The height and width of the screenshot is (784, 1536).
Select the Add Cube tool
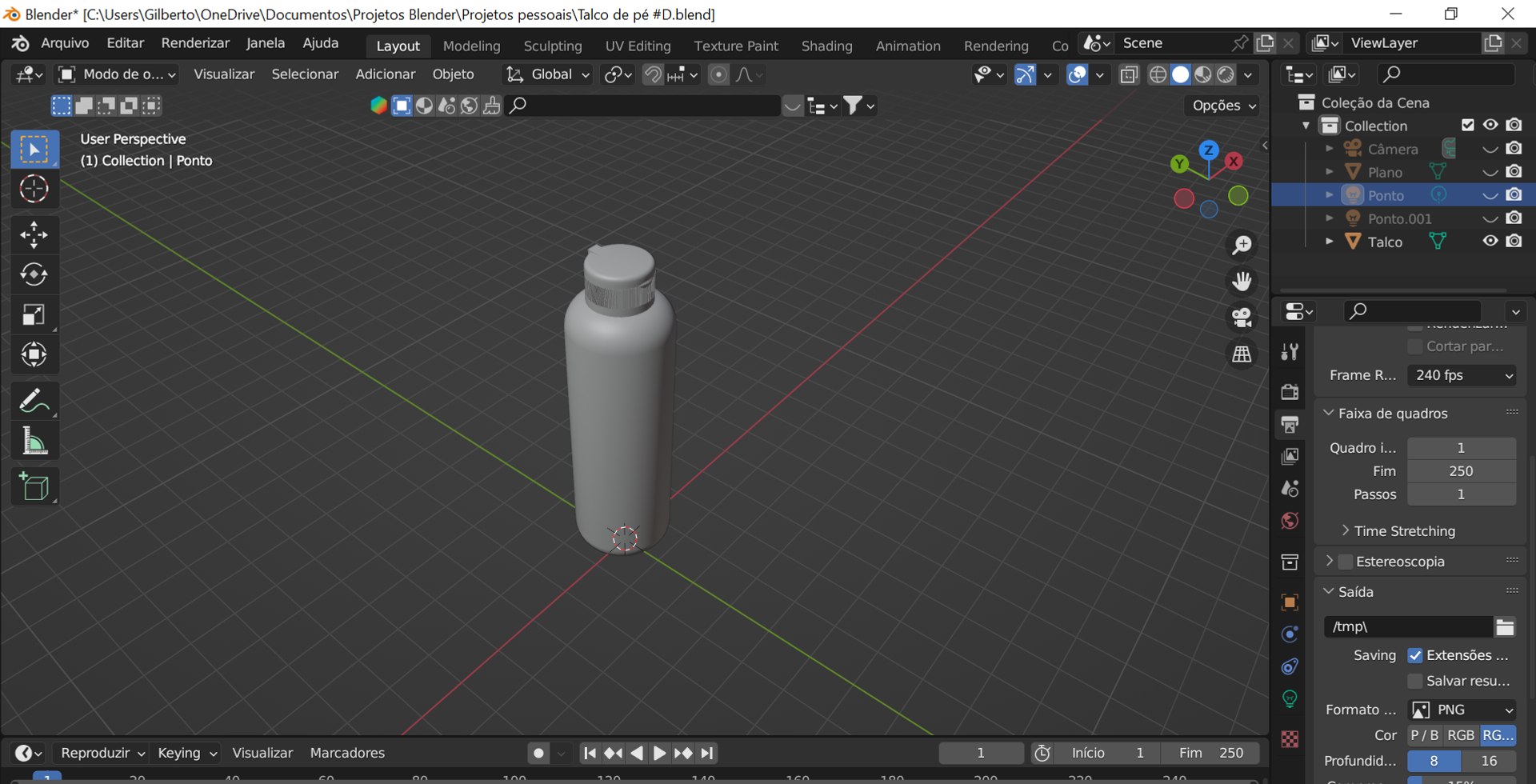coord(34,486)
